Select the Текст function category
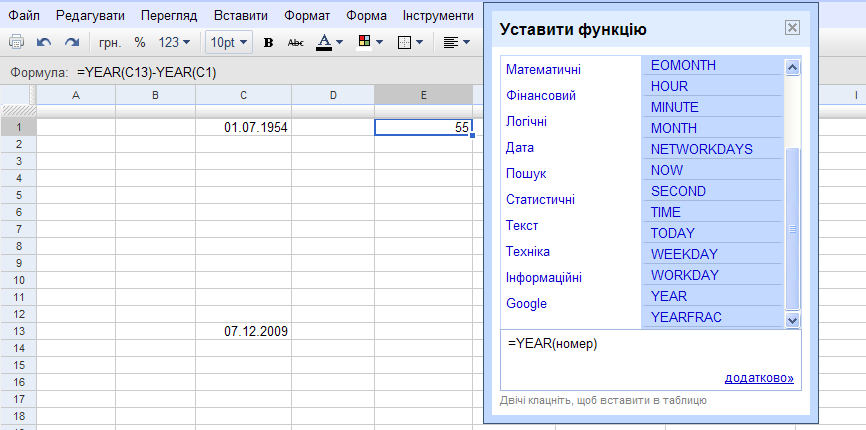866x430 pixels. point(522,225)
